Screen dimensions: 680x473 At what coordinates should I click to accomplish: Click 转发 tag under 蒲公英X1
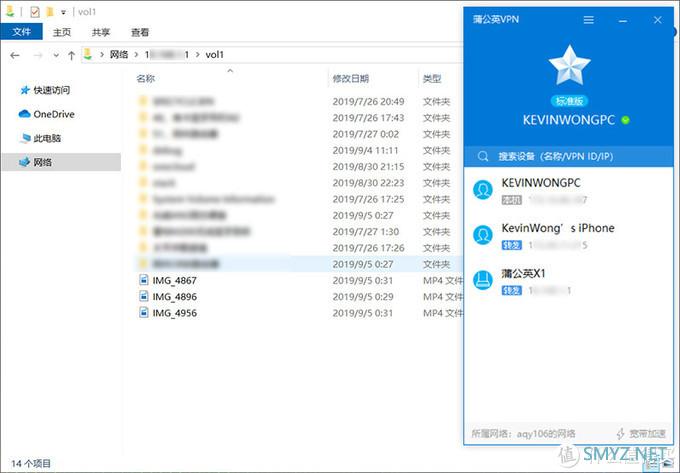(x=511, y=290)
